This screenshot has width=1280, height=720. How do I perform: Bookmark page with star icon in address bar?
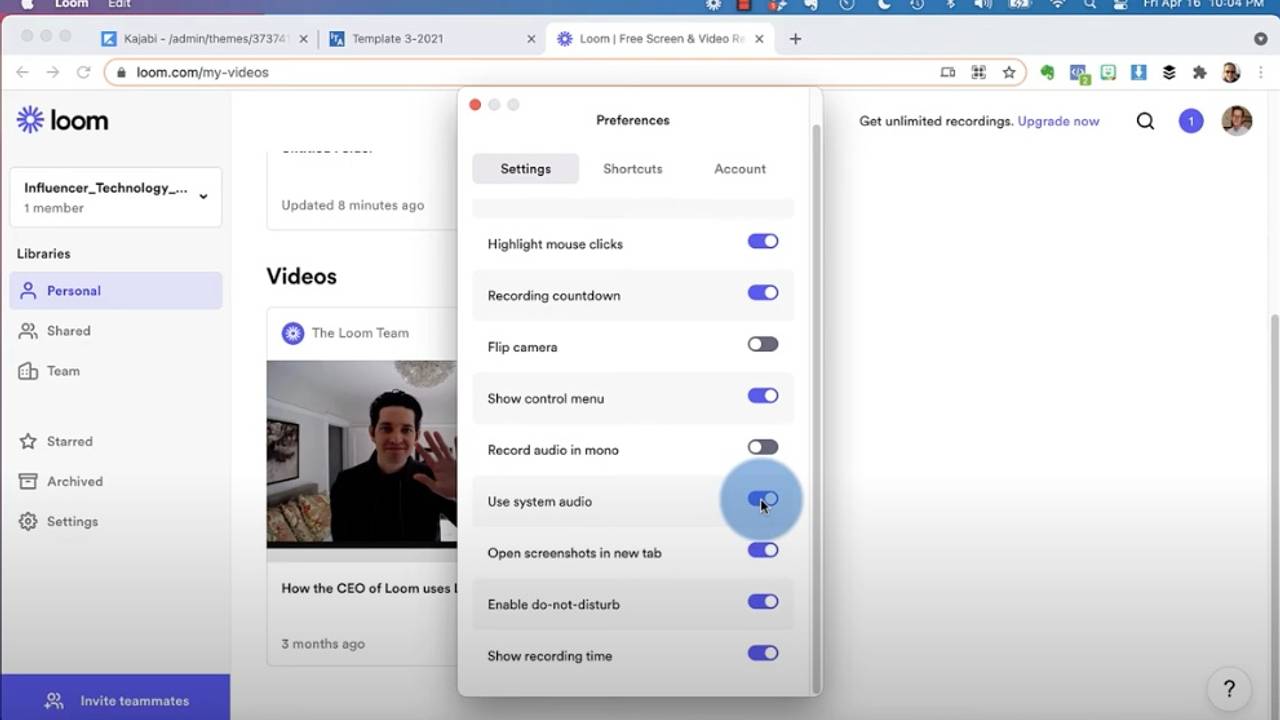point(1009,72)
